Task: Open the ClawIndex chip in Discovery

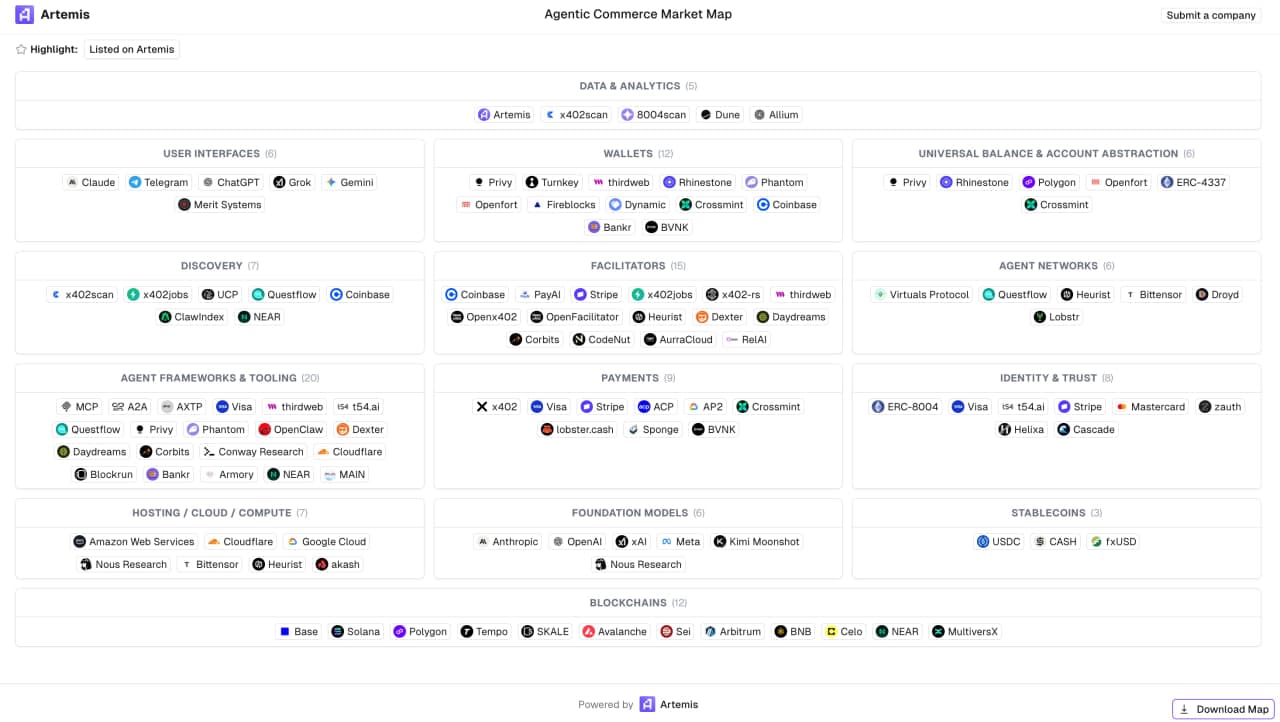Action: (x=191, y=317)
